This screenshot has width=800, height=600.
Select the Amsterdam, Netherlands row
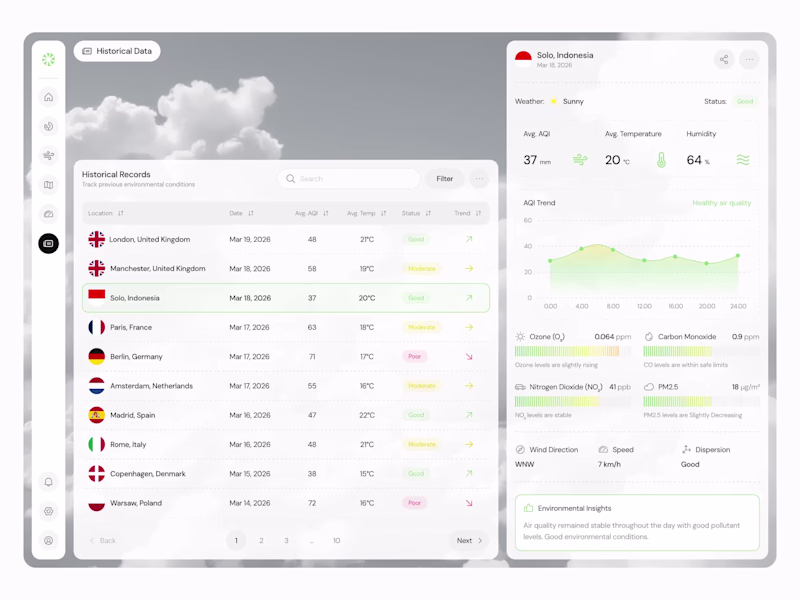point(286,386)
